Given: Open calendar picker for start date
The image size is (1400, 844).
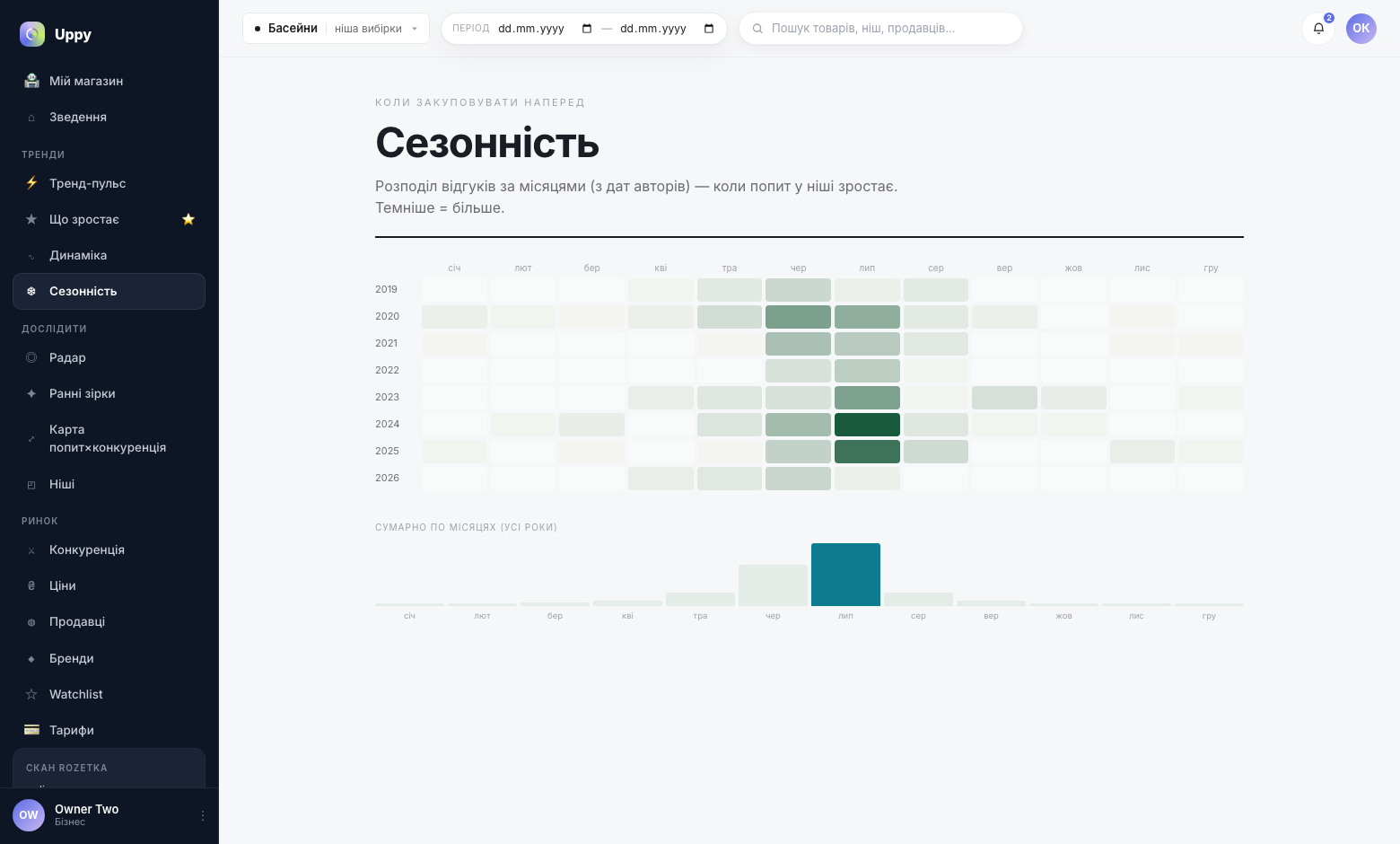Looking at the screenshot, I should [x=587, y=29].
